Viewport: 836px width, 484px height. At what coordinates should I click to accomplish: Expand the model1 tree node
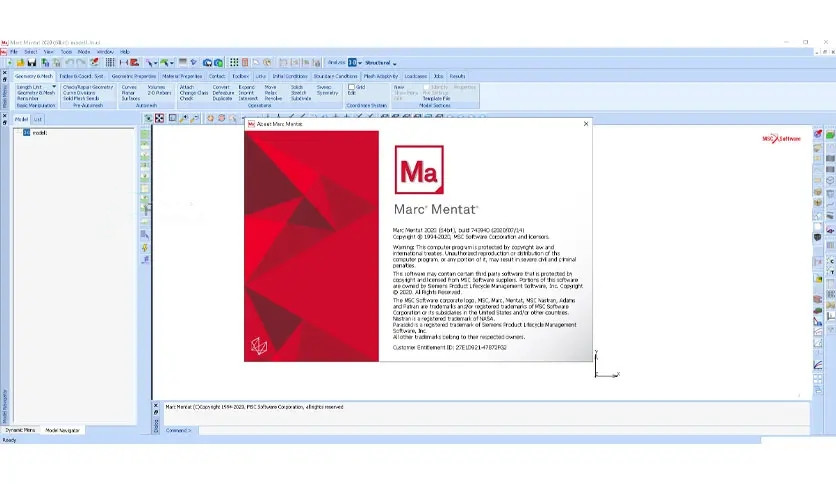(x=18, y=132)
